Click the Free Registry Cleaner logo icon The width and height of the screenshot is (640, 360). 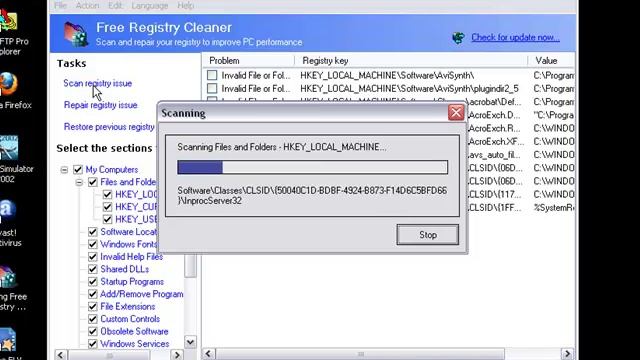pyautogui.click(x=77, y=33)
